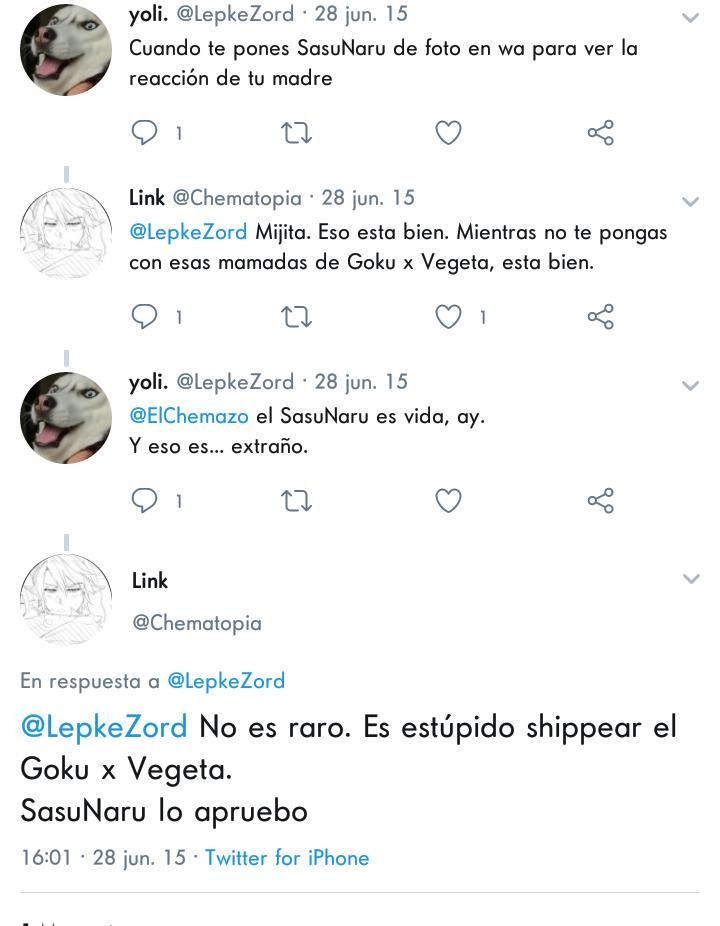Image resolution: width=720 pixels, height=926 pixels.
Task: View yoli's husky profile picture at top
Action: tap(66, 49)
